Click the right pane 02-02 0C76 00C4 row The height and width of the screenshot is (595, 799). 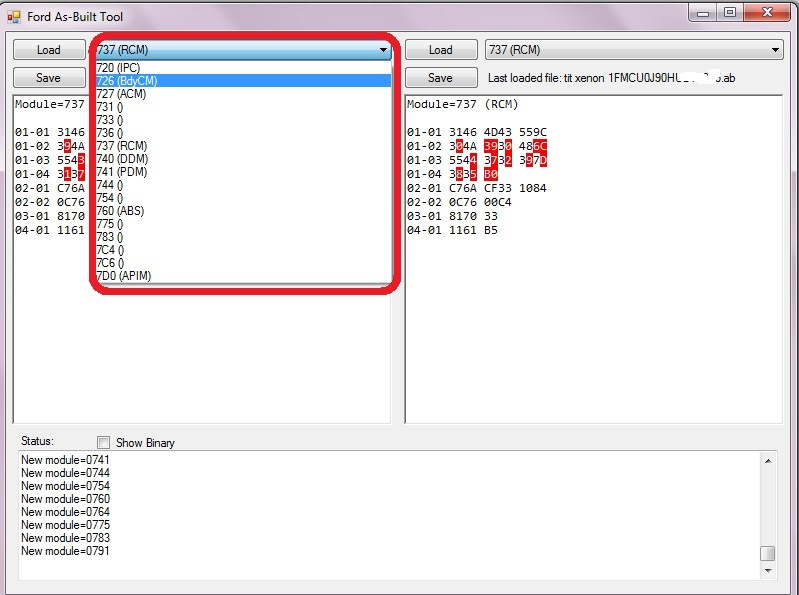(459, 202)
